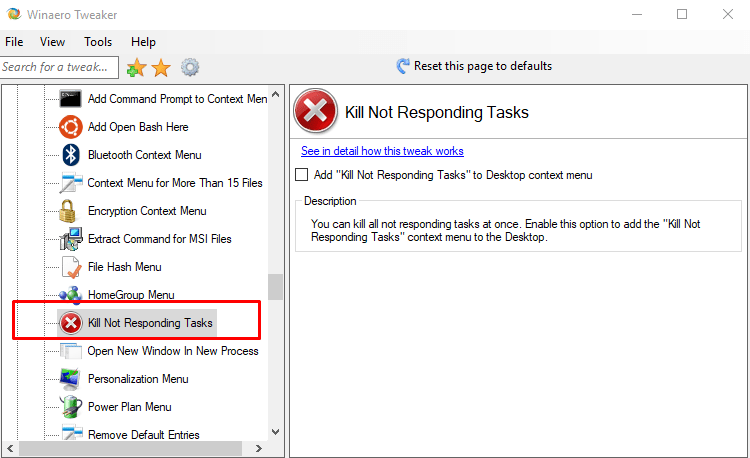The width and height of the screenshot is (750, 458).
Task: Open See in detail how this tweak works link
Action: point(382,151)
